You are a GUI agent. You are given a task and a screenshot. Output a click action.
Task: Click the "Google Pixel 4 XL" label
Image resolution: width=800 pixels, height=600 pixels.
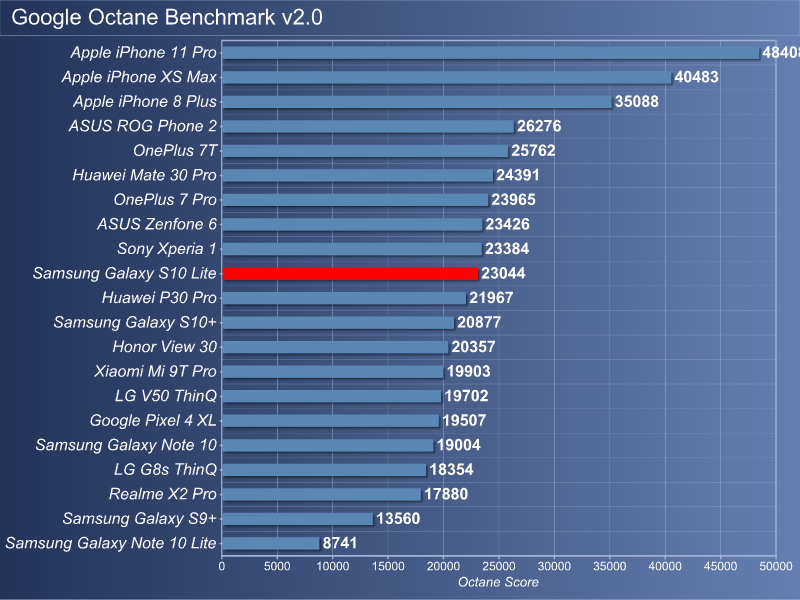pyautogui.click(x=153, y=420)
